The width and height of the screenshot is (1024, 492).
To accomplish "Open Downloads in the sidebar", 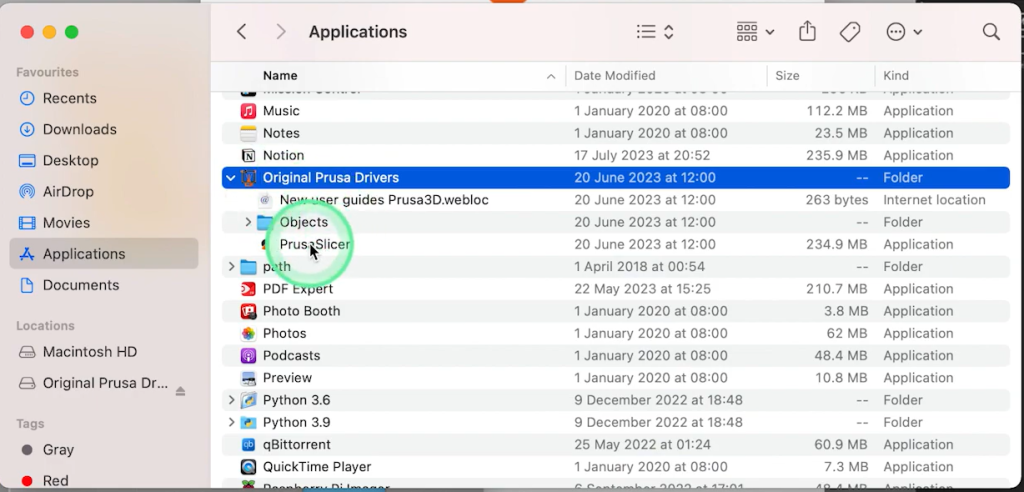I will pos(79,129).
